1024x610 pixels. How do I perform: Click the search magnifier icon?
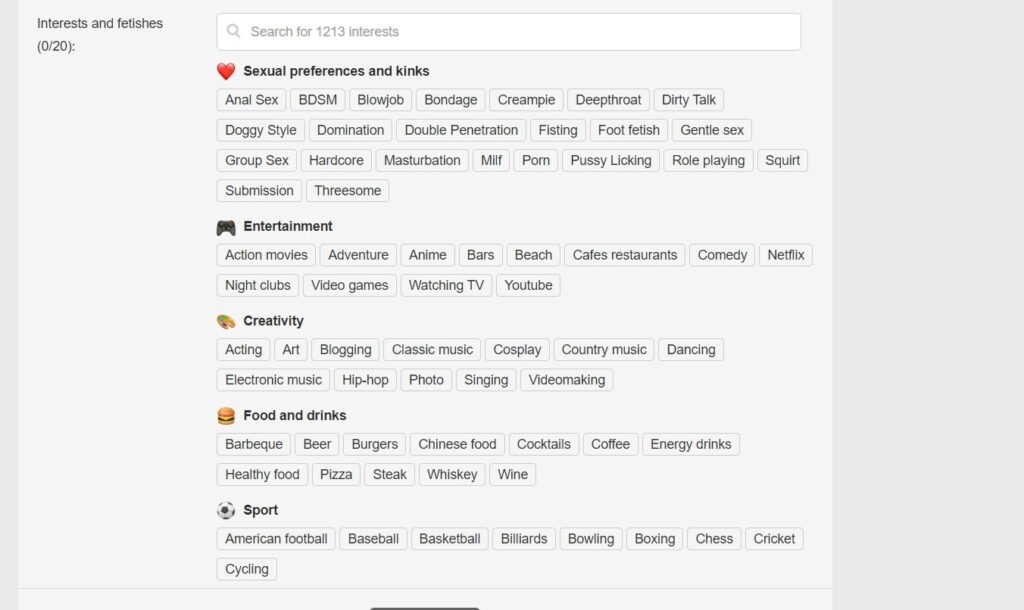coord(233,31)
